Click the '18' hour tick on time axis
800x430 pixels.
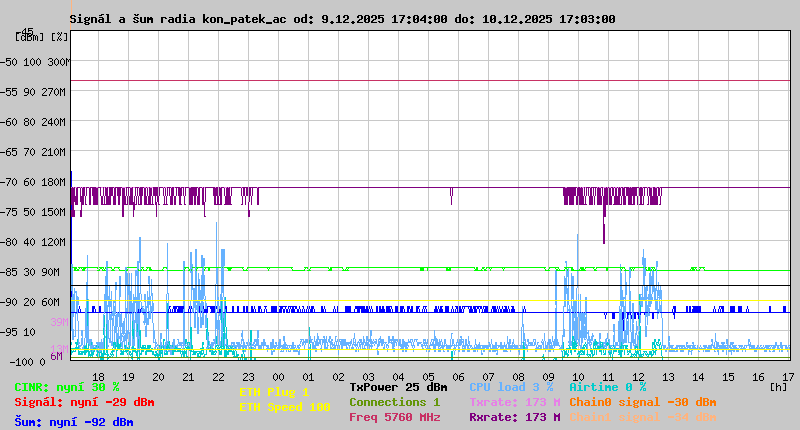pyautogui.click(x=98, y=377)
